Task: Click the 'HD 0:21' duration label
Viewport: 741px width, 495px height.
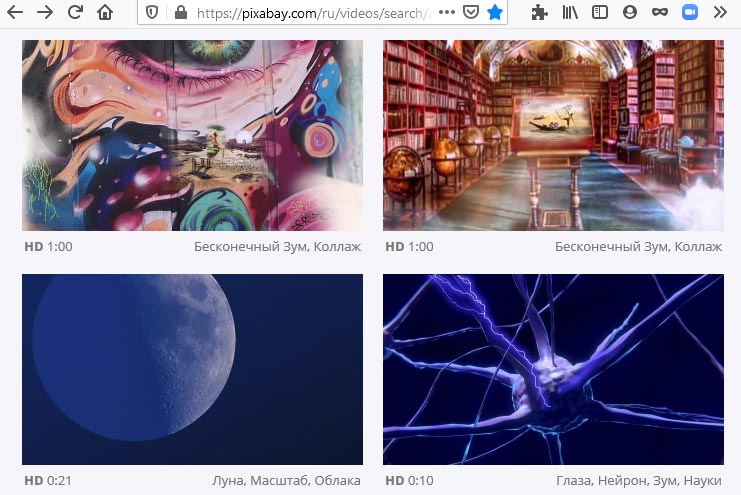Action: [x=48, y=481]
